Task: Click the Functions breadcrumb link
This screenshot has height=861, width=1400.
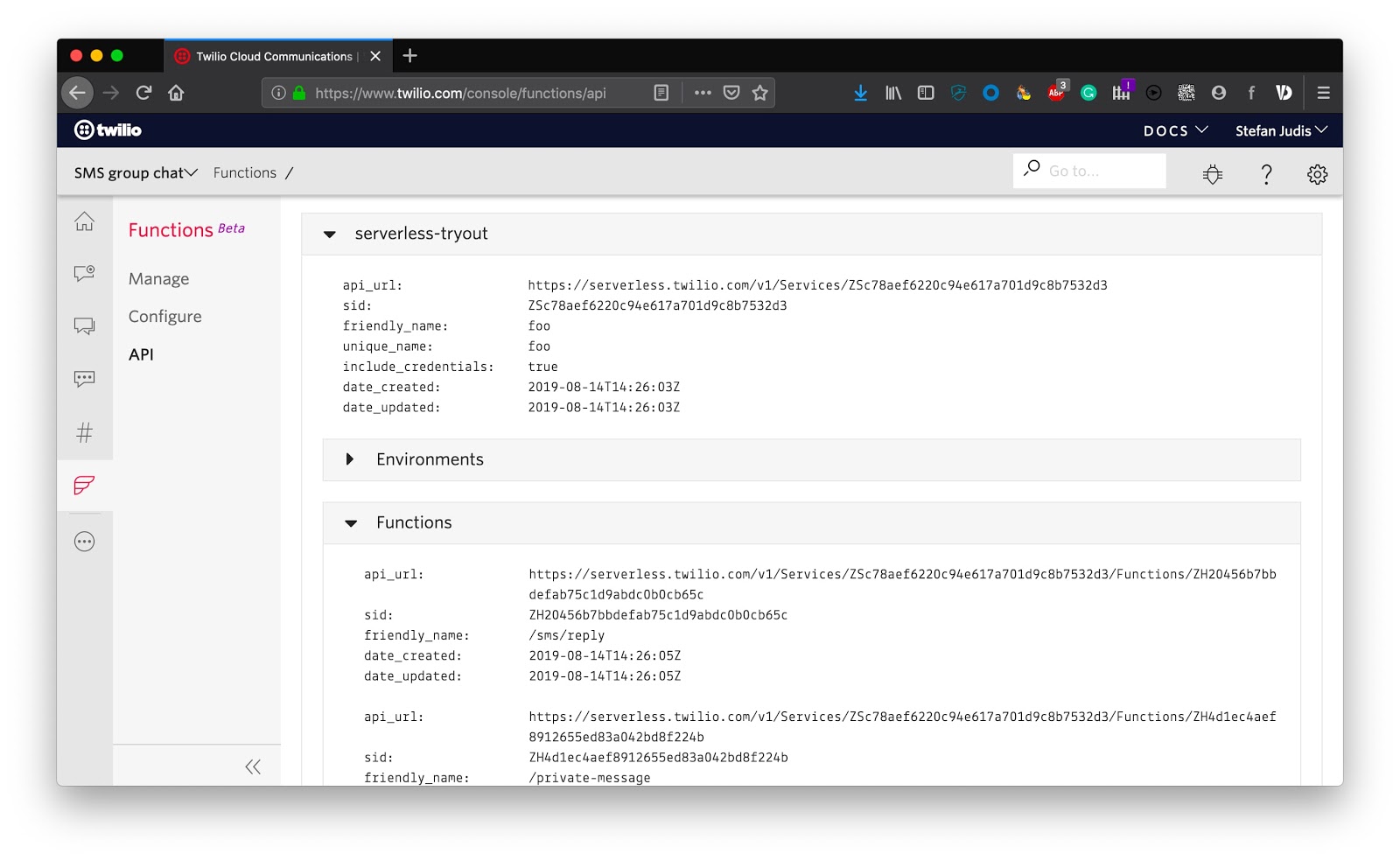Action: coord(245,173)
